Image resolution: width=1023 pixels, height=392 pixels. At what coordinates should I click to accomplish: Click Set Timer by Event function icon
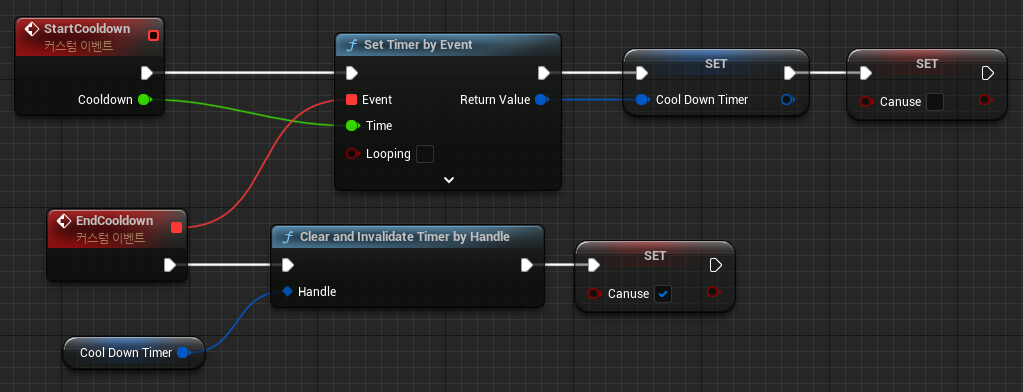[x=352, y=45]
